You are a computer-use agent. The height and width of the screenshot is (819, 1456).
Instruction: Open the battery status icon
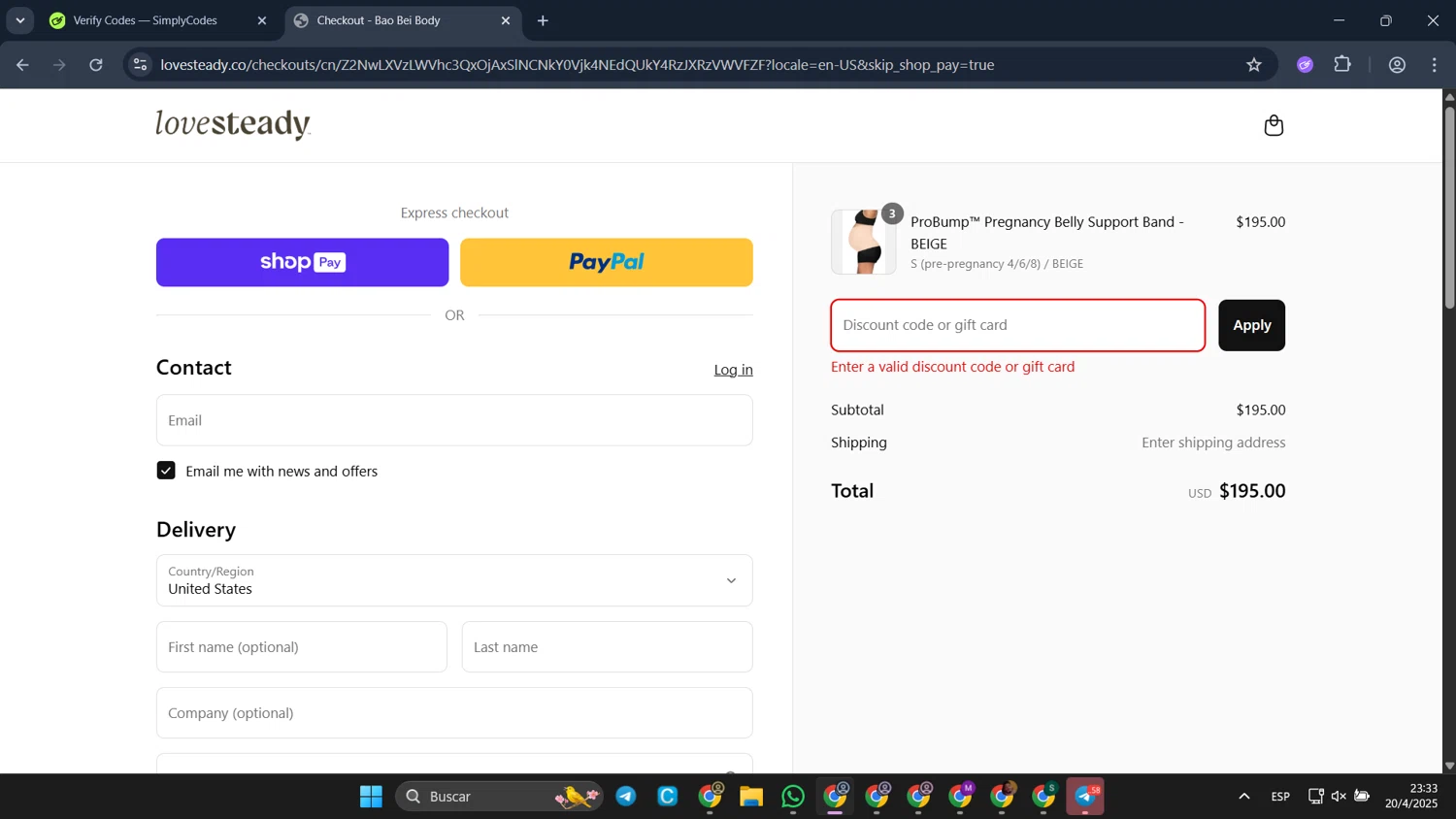1362,797
